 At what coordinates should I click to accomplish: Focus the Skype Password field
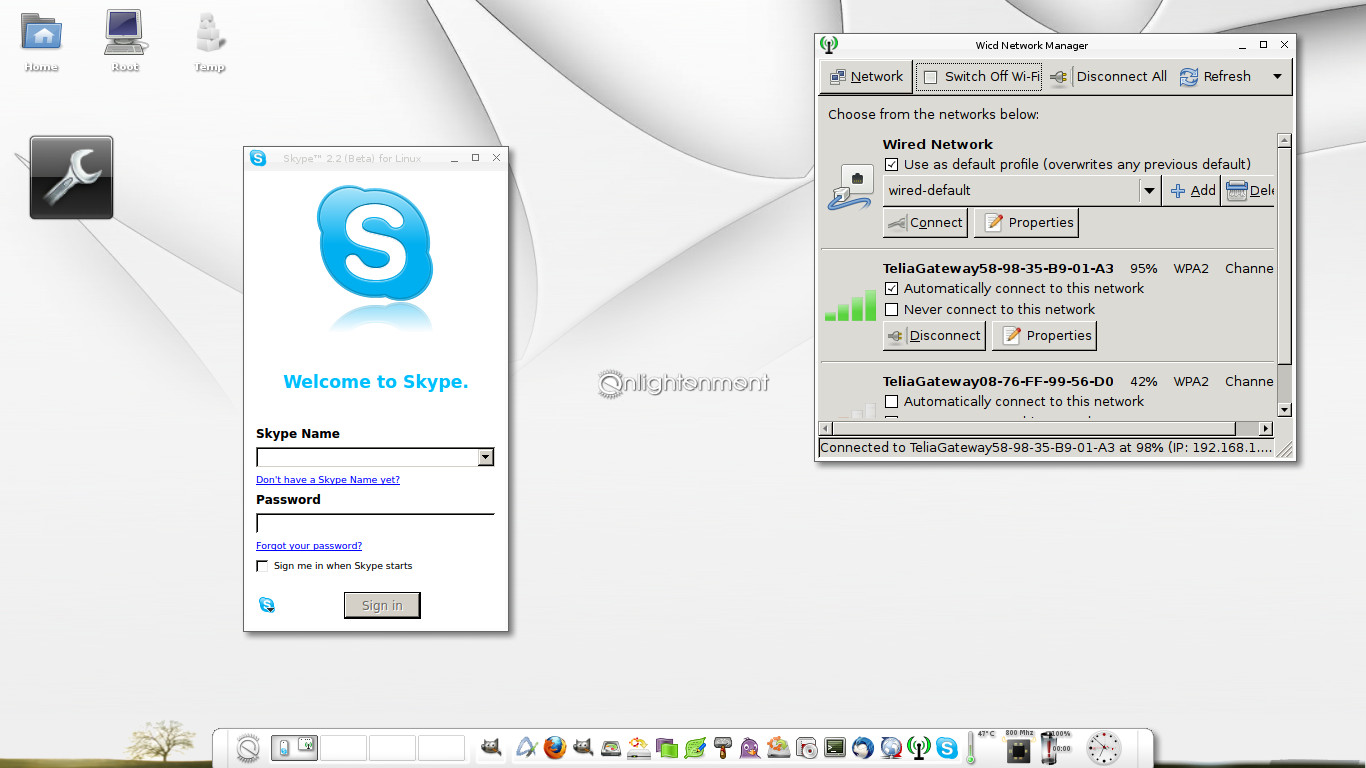coord(375,523)
